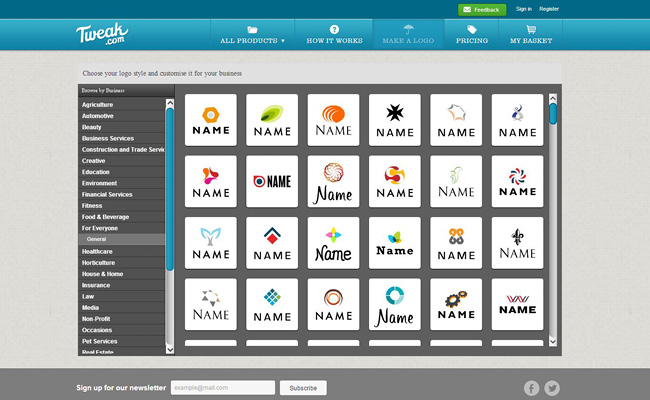Pick the light blue tree logo
650x400 pixels.
211,242
